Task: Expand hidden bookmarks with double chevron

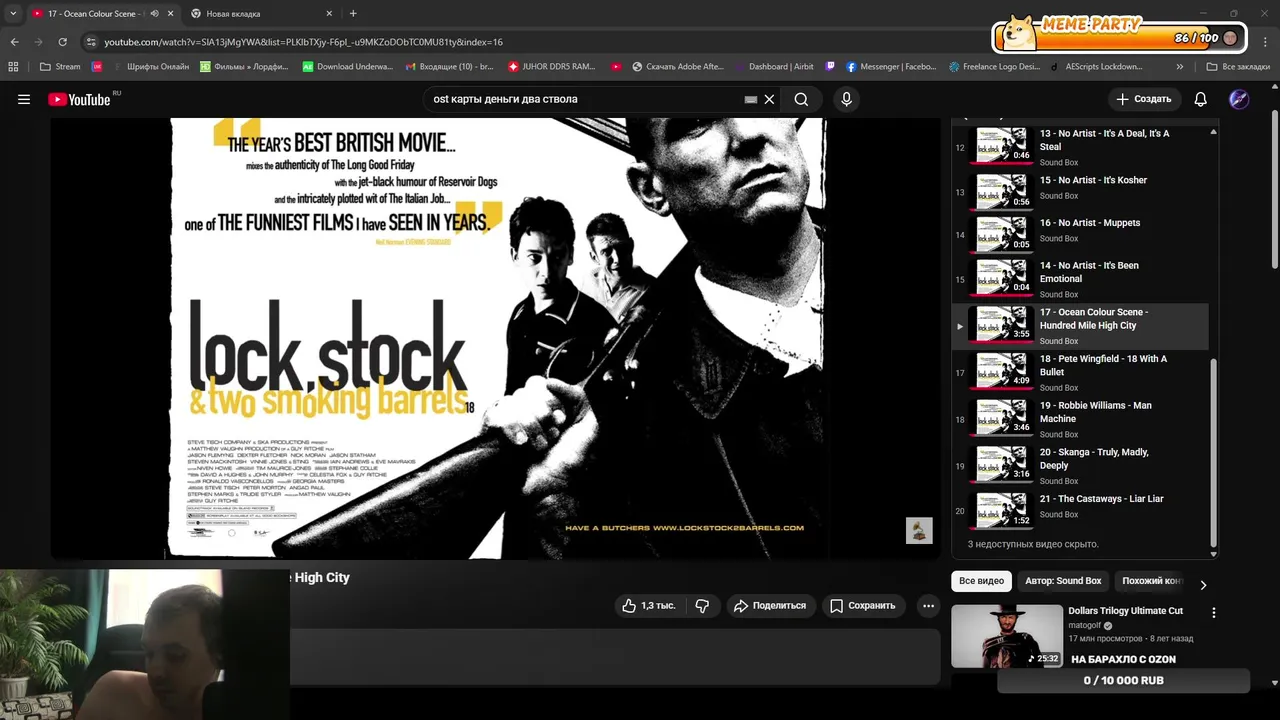Action: coord(1180,67)
